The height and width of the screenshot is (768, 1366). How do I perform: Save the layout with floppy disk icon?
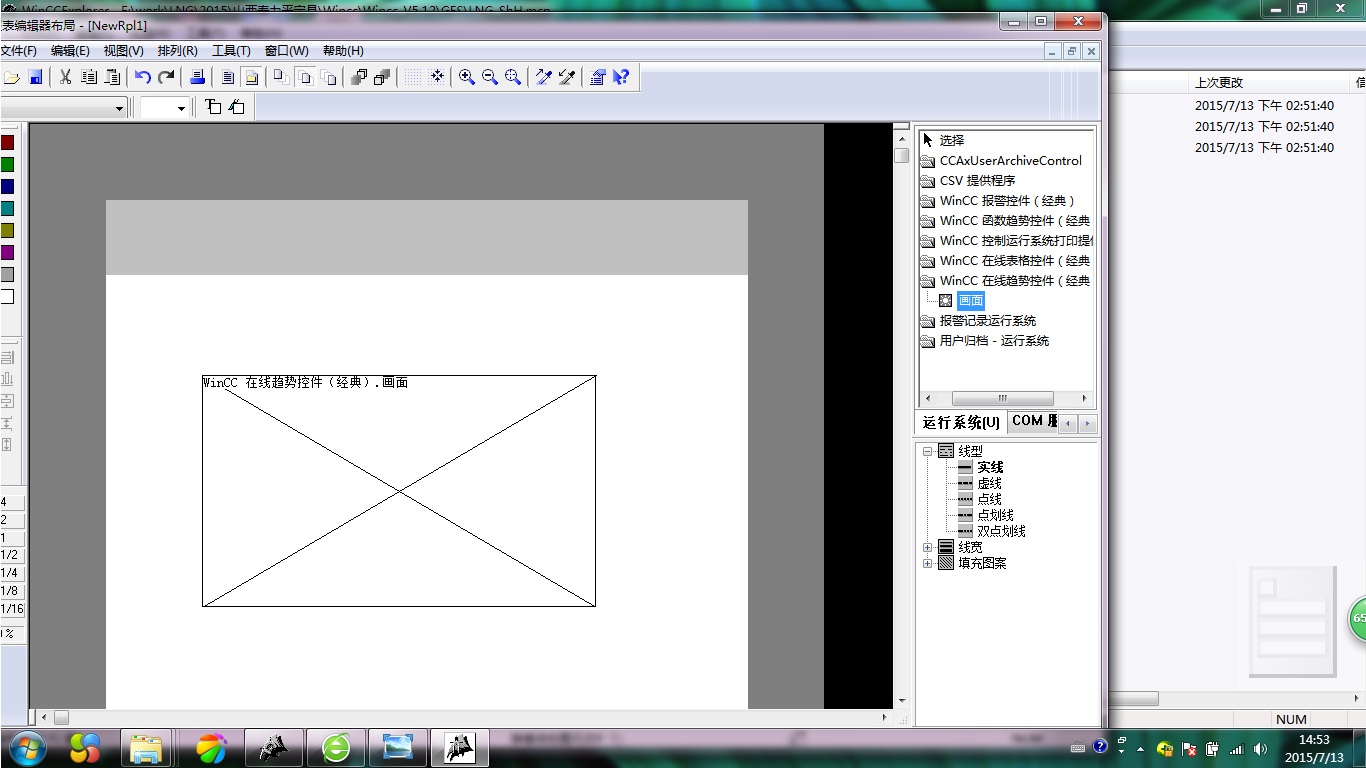coord(35,77)
